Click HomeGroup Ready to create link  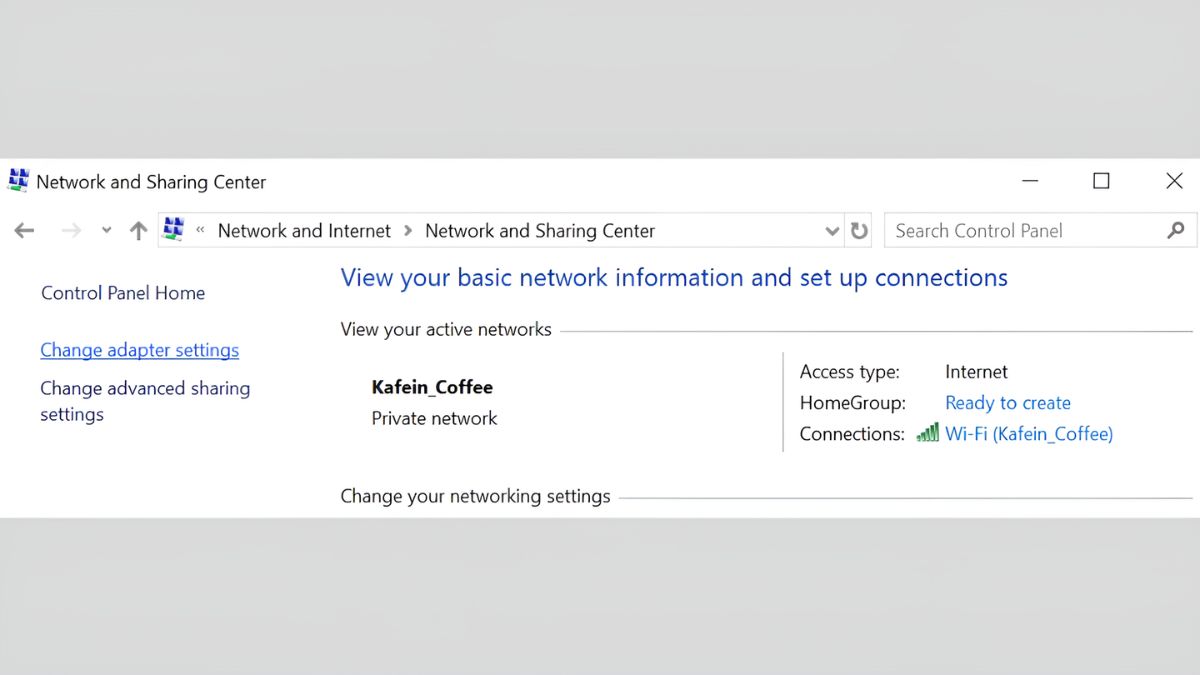[x=1008, y=403]
